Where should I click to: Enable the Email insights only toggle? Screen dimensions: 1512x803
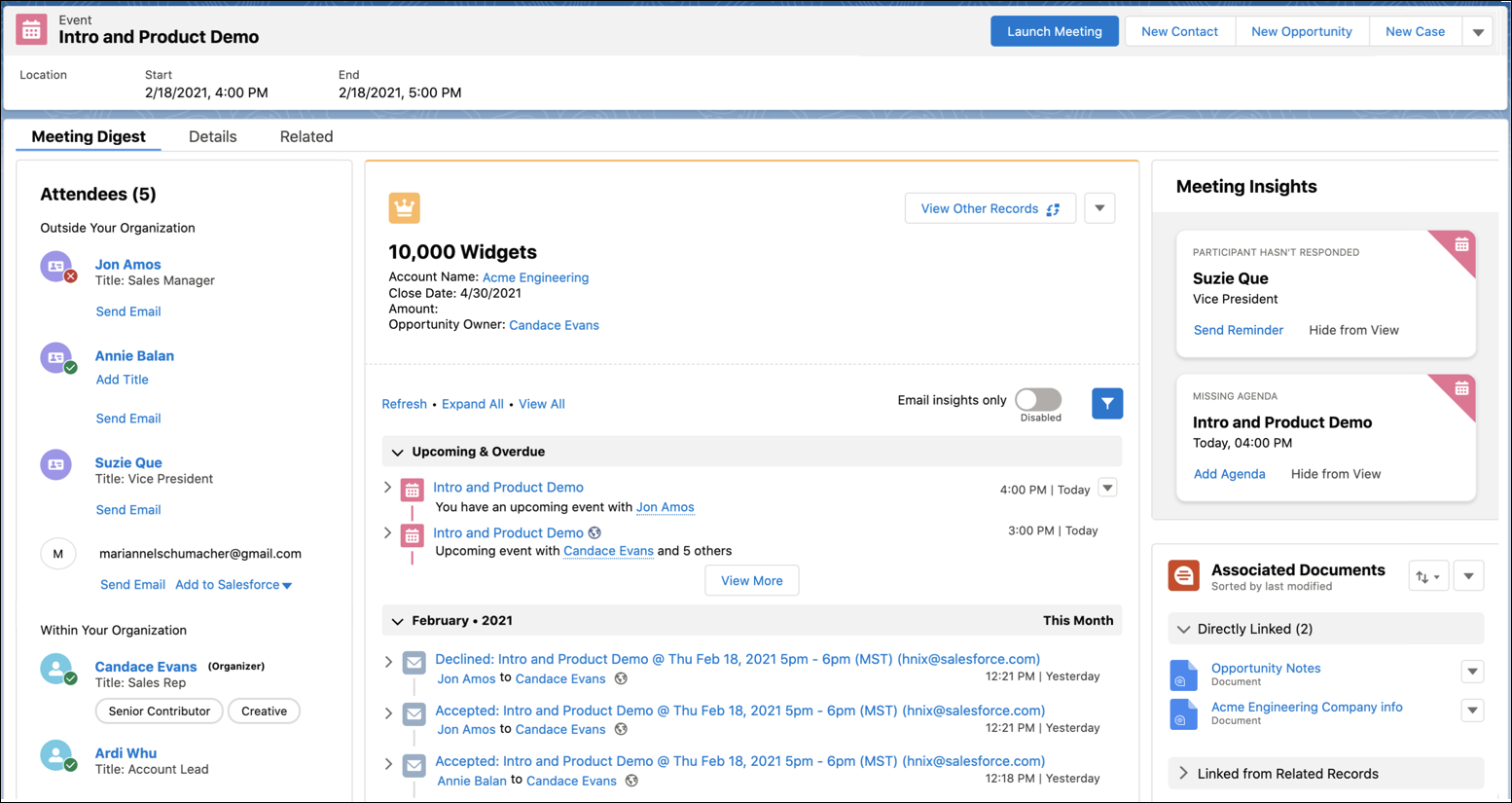point(1039,400)
